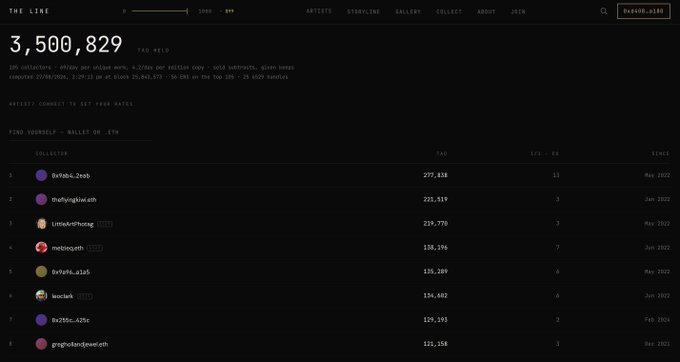Open the search magnifier icon

tap(604, 11)
